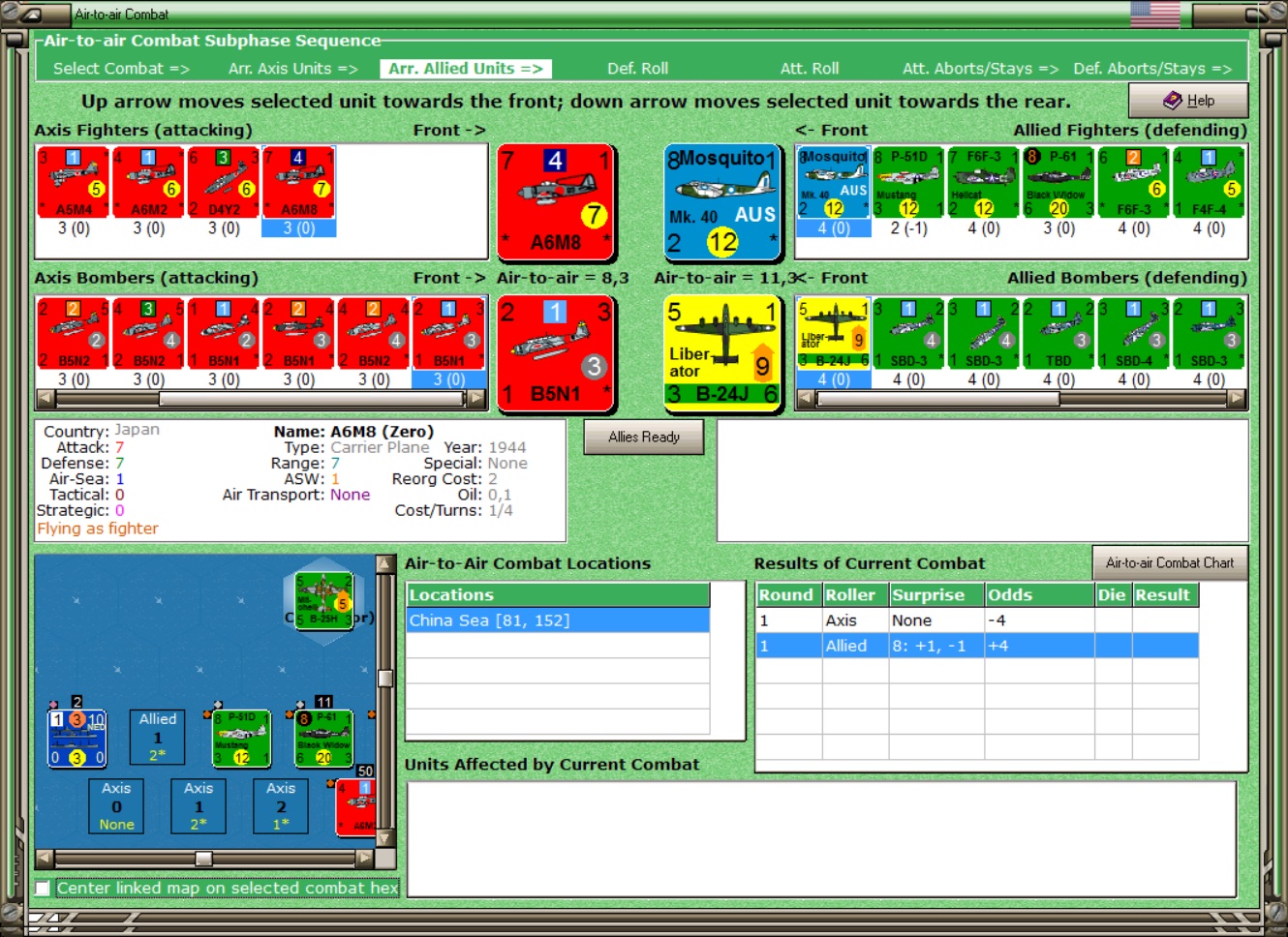The image size is (1288, 937).
Task: Click the large Mosquito Mk. 40 front counter
Action: pyautogui.click(x=722, y=202)
